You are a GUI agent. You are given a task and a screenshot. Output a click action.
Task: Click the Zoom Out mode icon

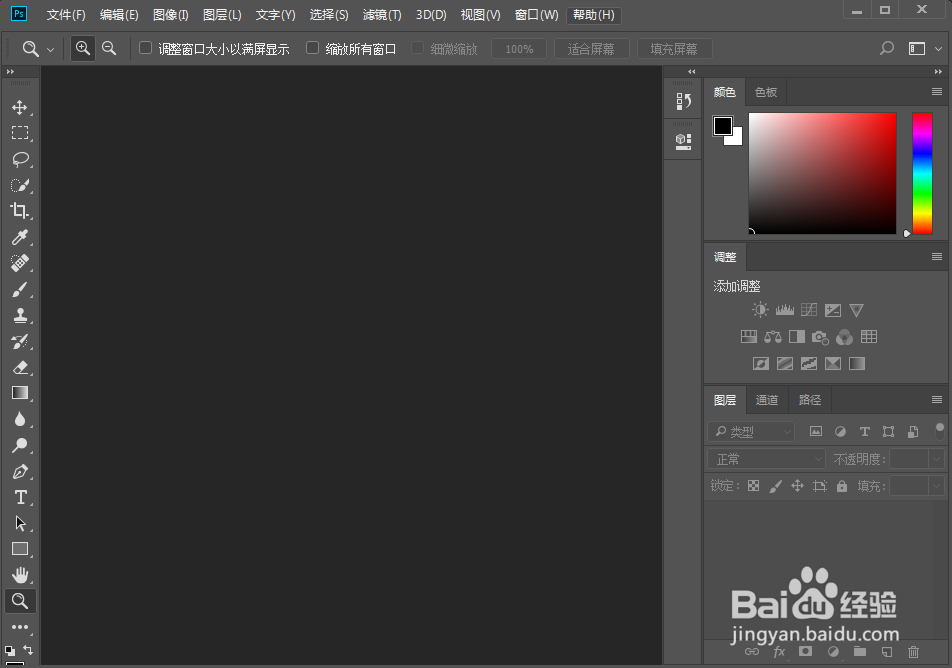tap(109, 48)
